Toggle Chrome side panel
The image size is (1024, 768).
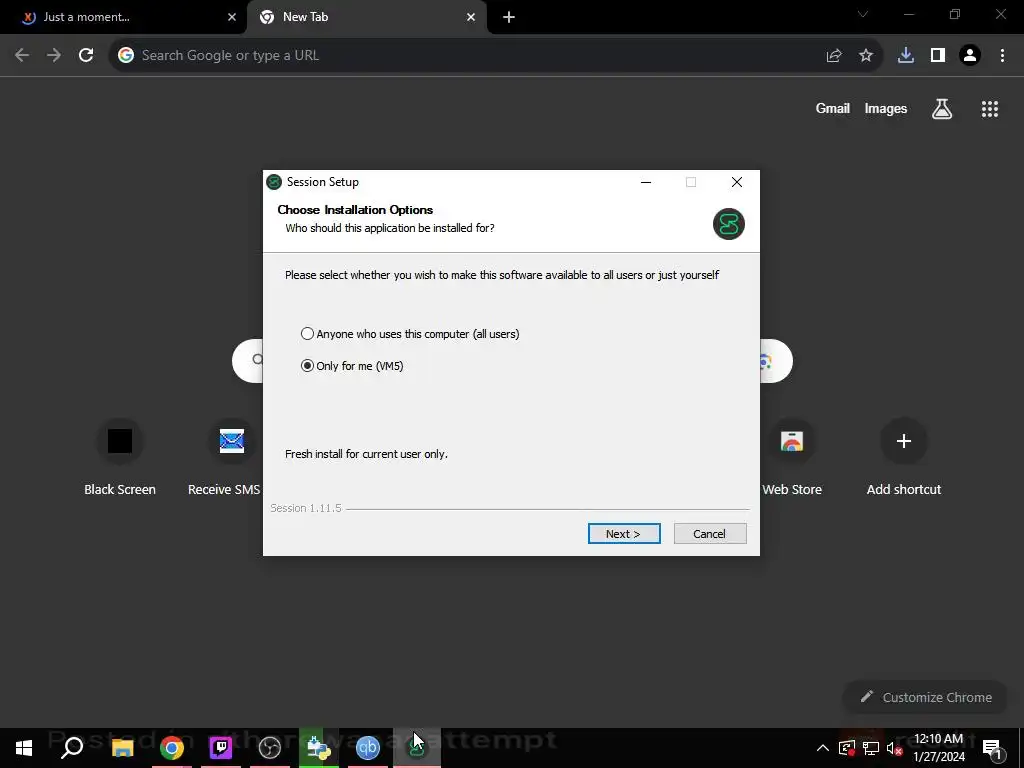coord(938,56)
